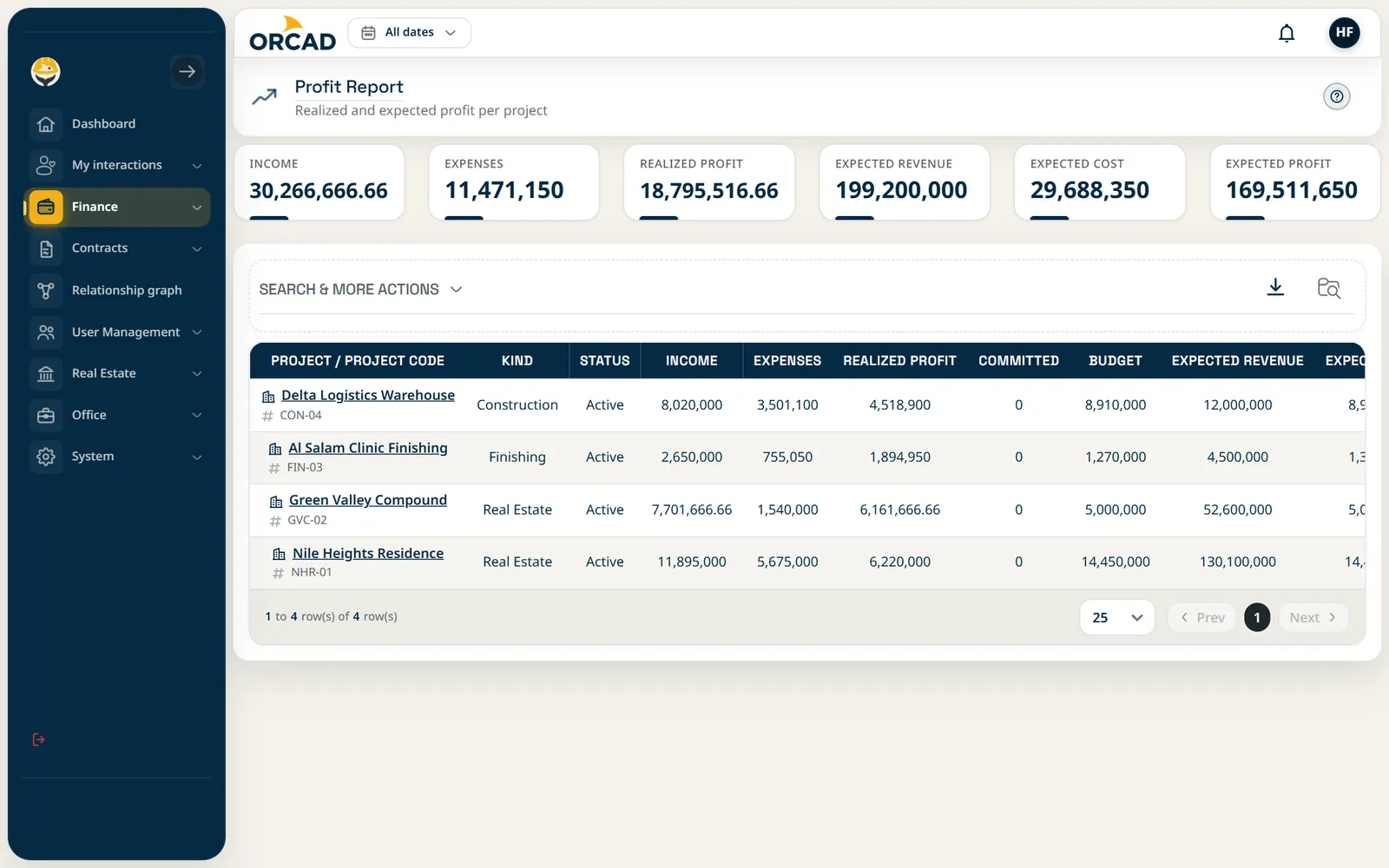Click the red logout icon

click(x=38, y=740)
